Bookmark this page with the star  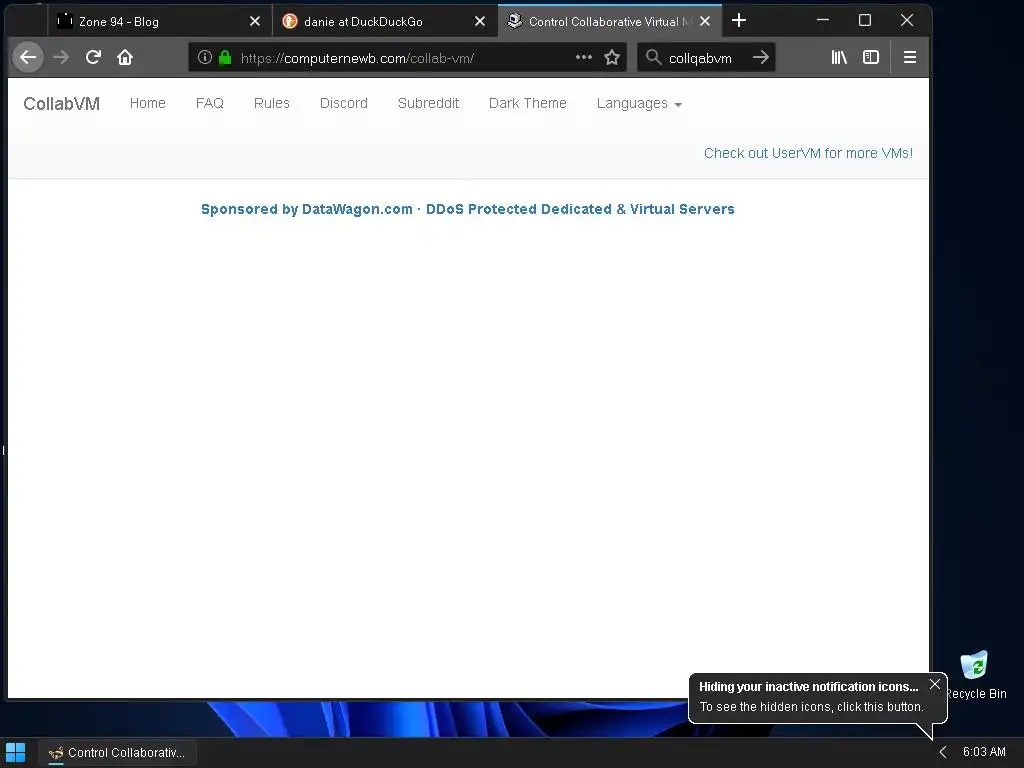tap(612, 57)
